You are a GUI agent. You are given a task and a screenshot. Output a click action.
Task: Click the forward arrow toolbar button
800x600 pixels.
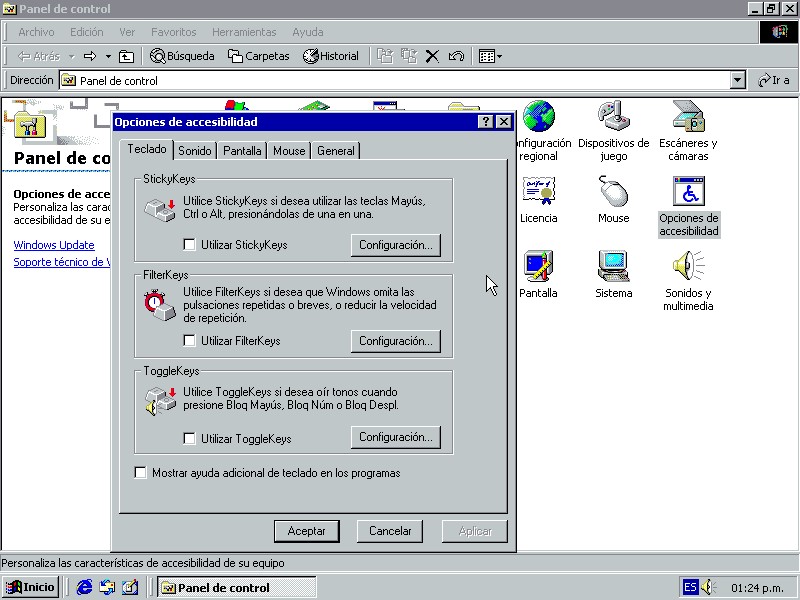click(90, 56)
